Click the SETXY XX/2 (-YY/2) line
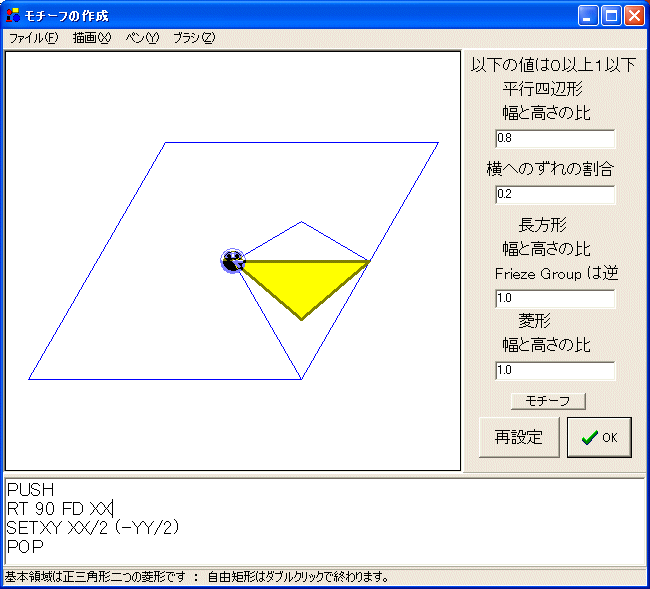This screenshot has height=589, width=650. pyautogui.click(x=93, y=528)
